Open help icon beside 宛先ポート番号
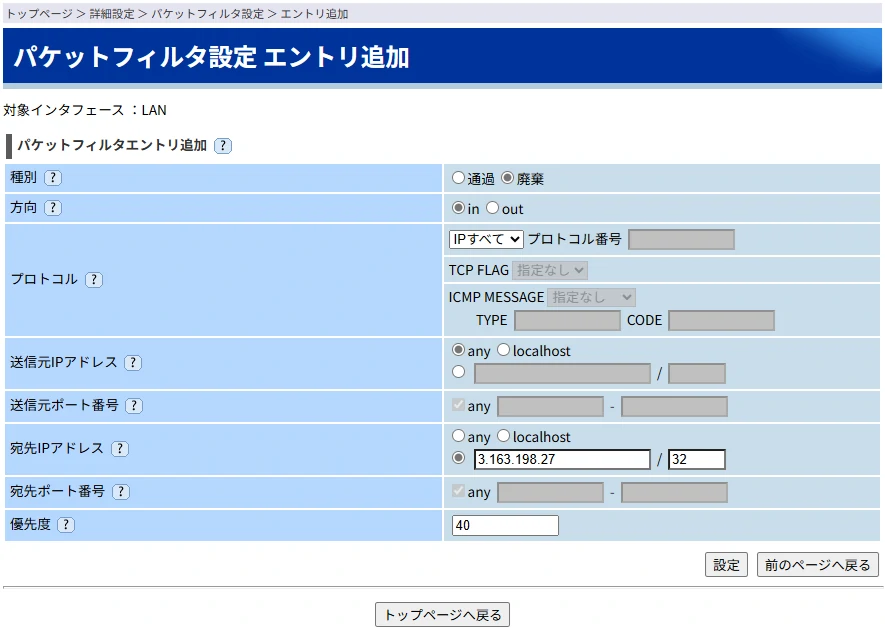This screenshot has height=630, width=885. click(121, 492)
